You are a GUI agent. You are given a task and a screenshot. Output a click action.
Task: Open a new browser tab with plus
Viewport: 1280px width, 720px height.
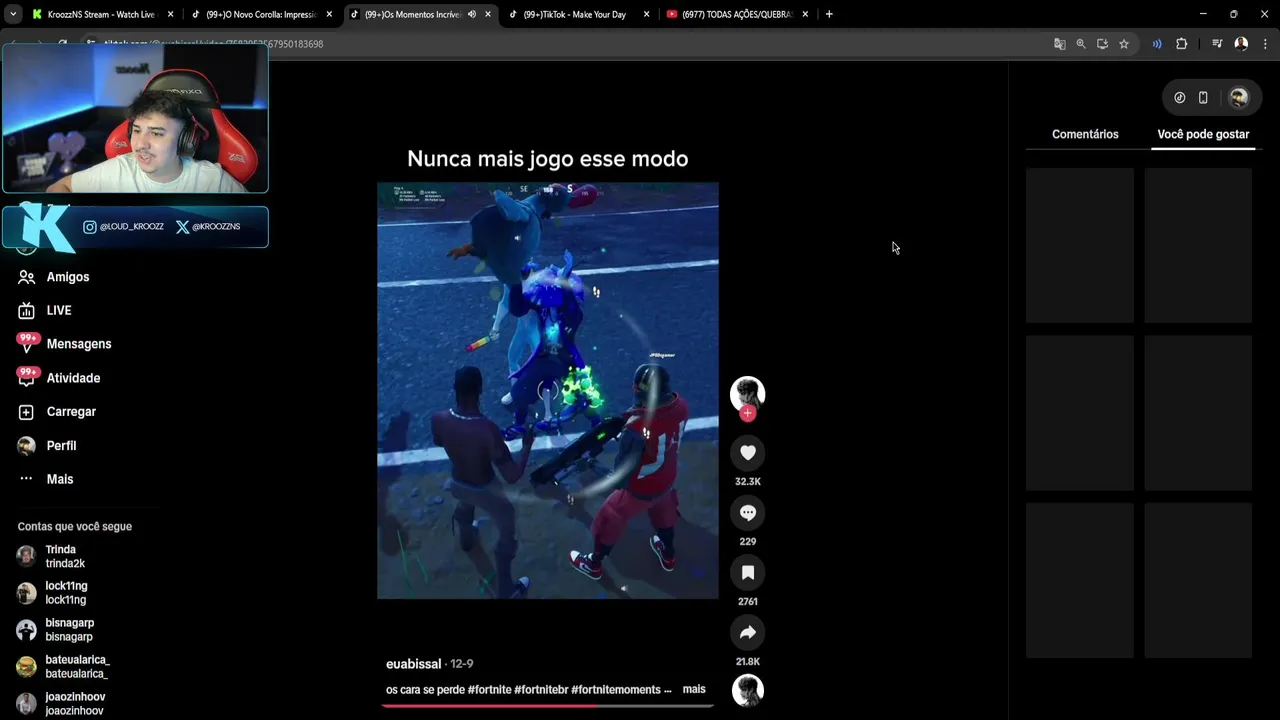829,14
